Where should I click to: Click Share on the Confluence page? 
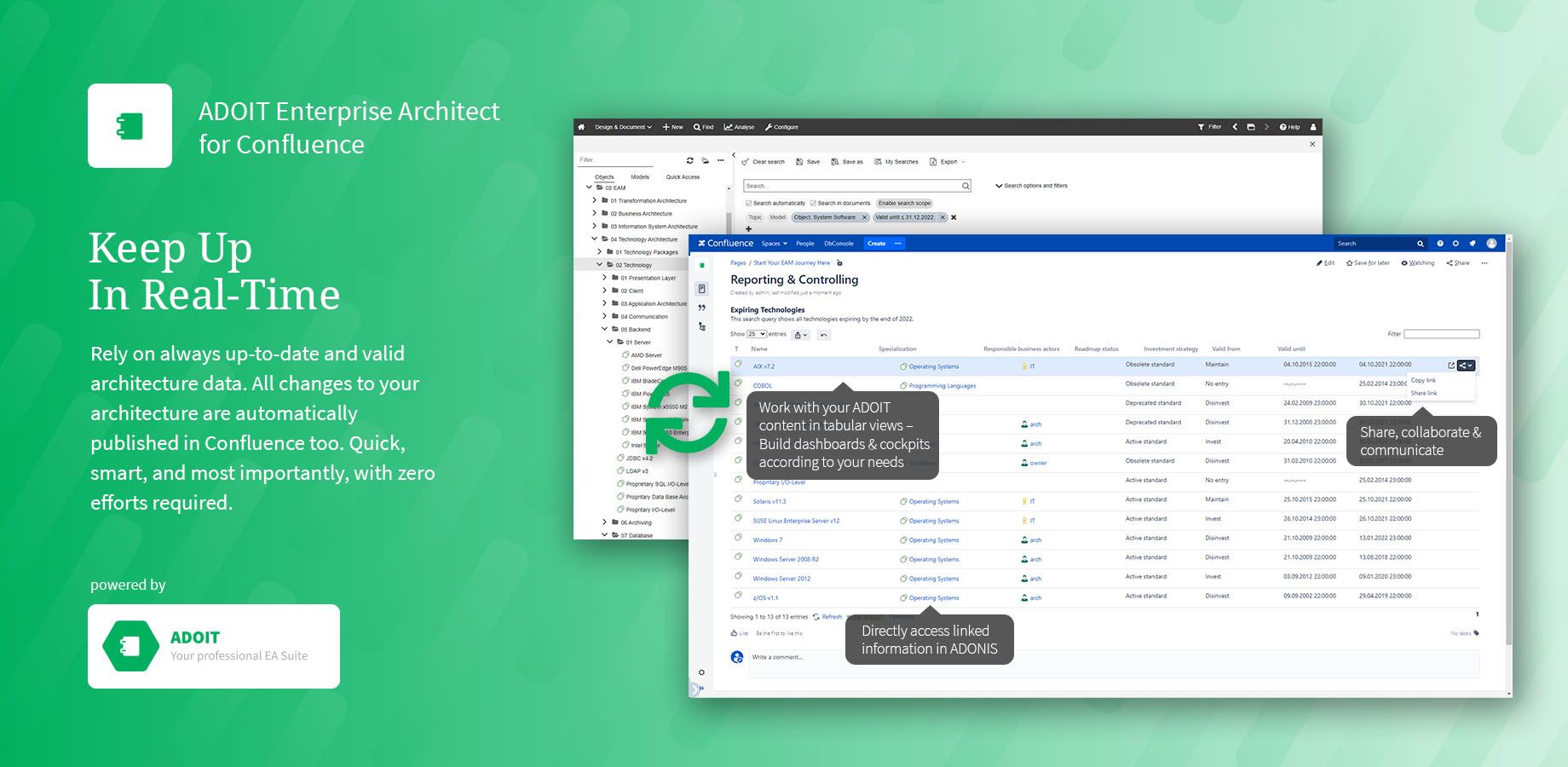[x=1458, y=263]
